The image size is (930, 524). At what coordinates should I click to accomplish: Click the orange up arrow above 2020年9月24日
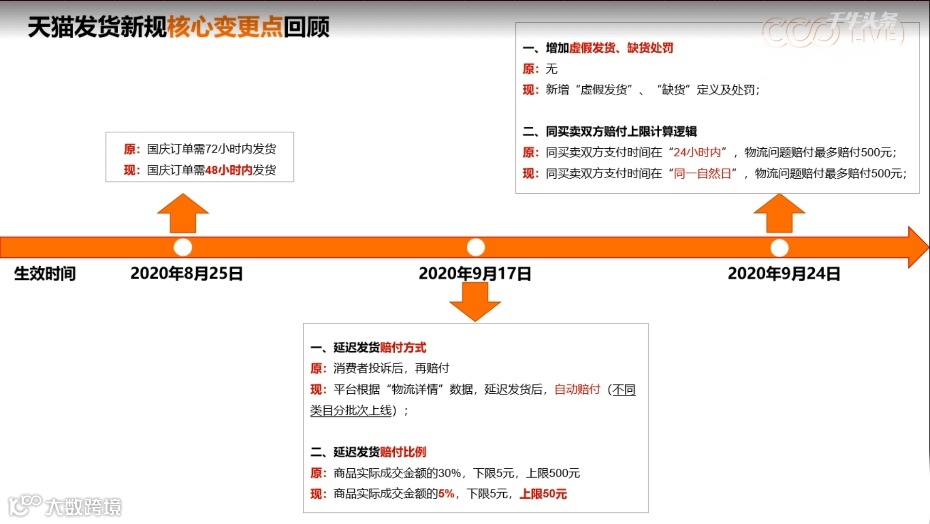tap(779, 214)
